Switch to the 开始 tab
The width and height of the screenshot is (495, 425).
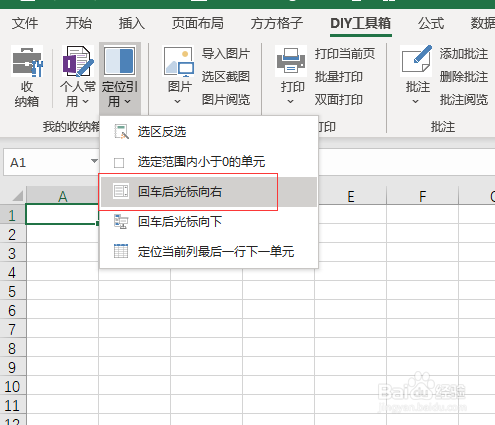point(79,23)
